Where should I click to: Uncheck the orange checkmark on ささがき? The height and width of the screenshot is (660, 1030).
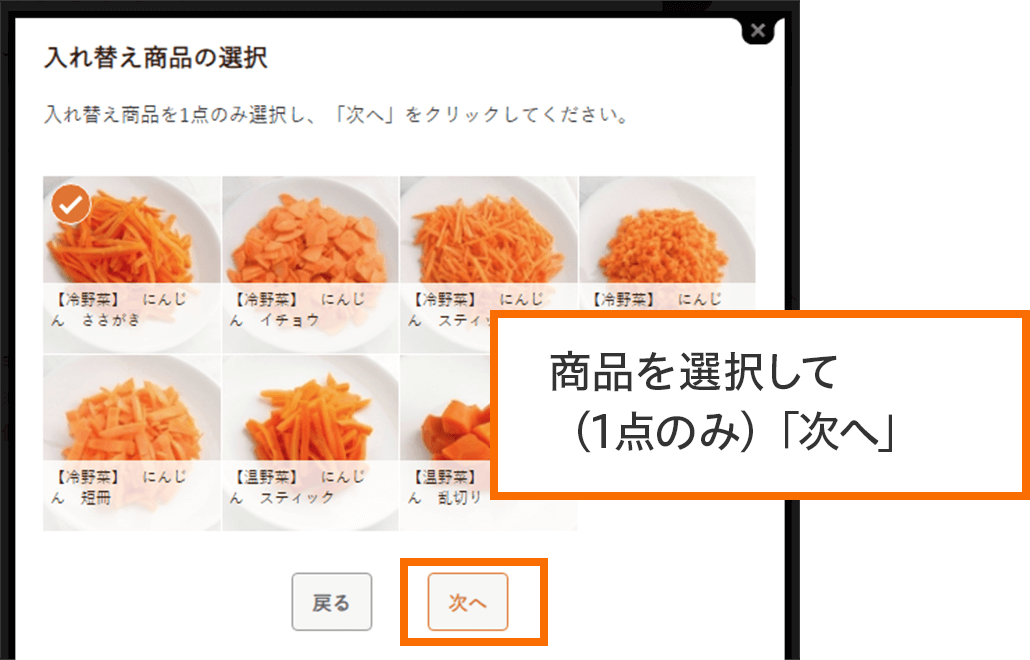point(70,204)
